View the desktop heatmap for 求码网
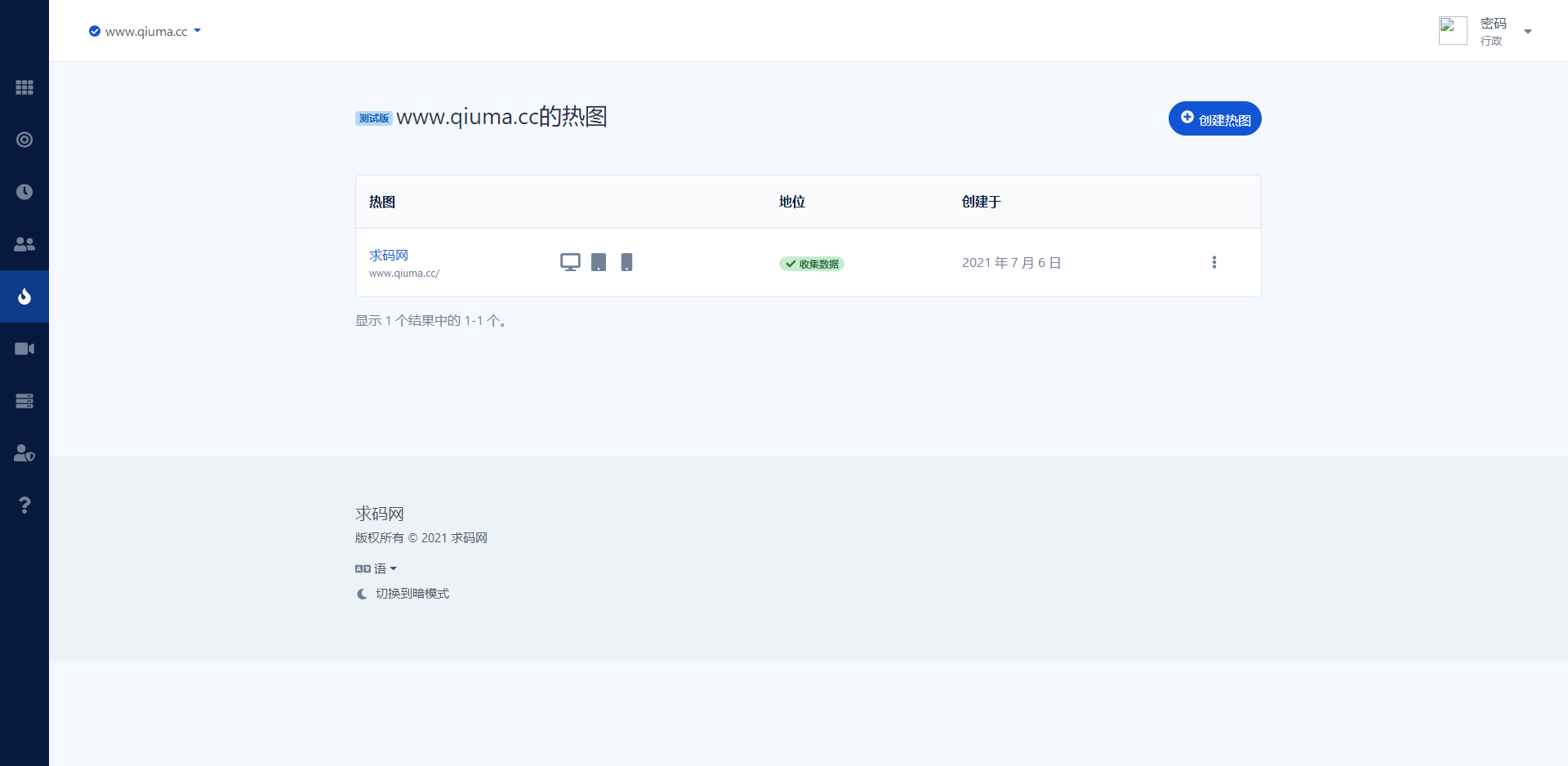The width and height of the screenshot is (1568, 766). click(570, 262)
